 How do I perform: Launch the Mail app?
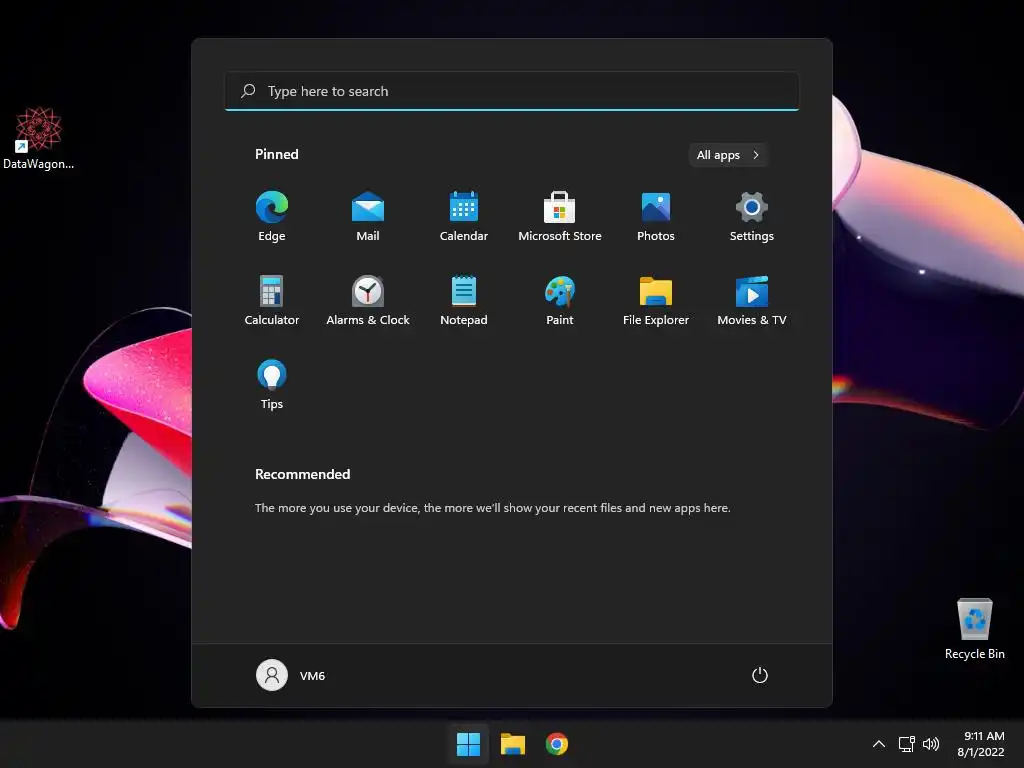368,216
